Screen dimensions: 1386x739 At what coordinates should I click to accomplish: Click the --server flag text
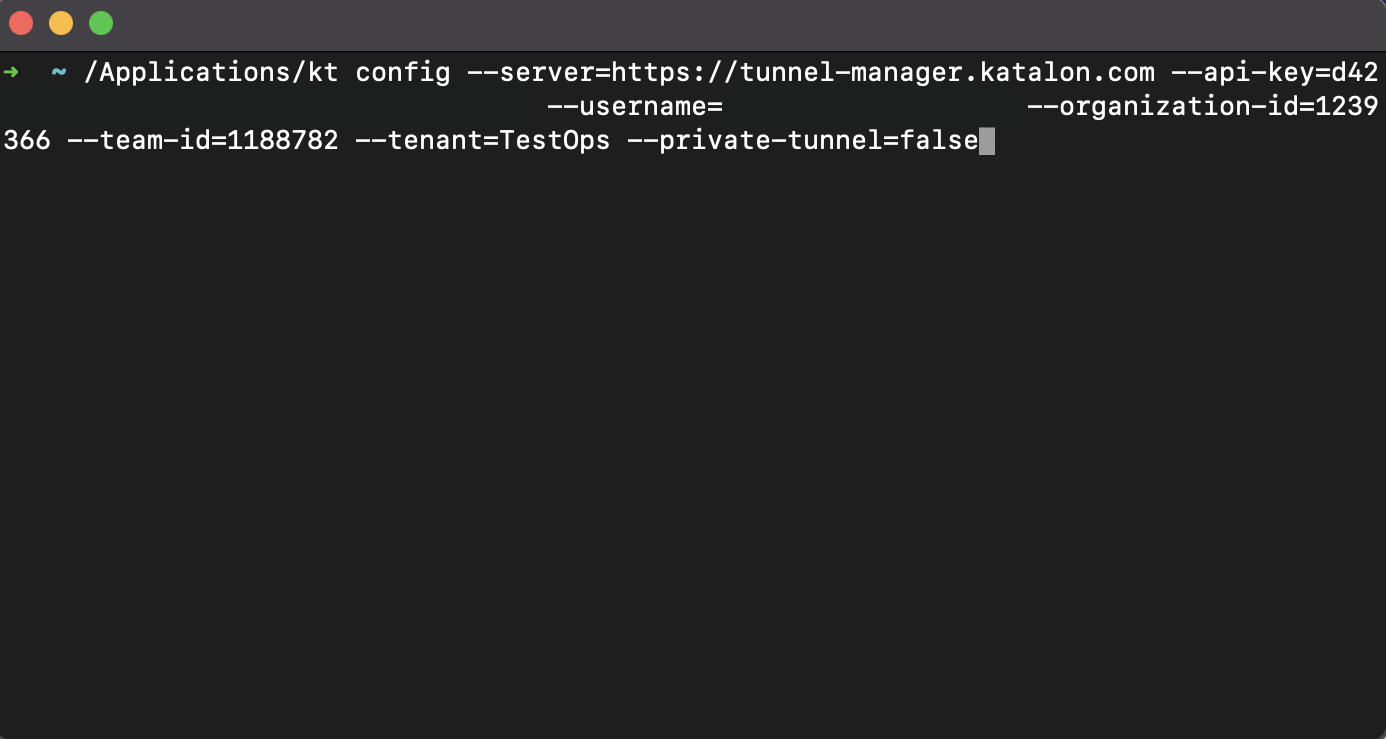click(530, 73)
